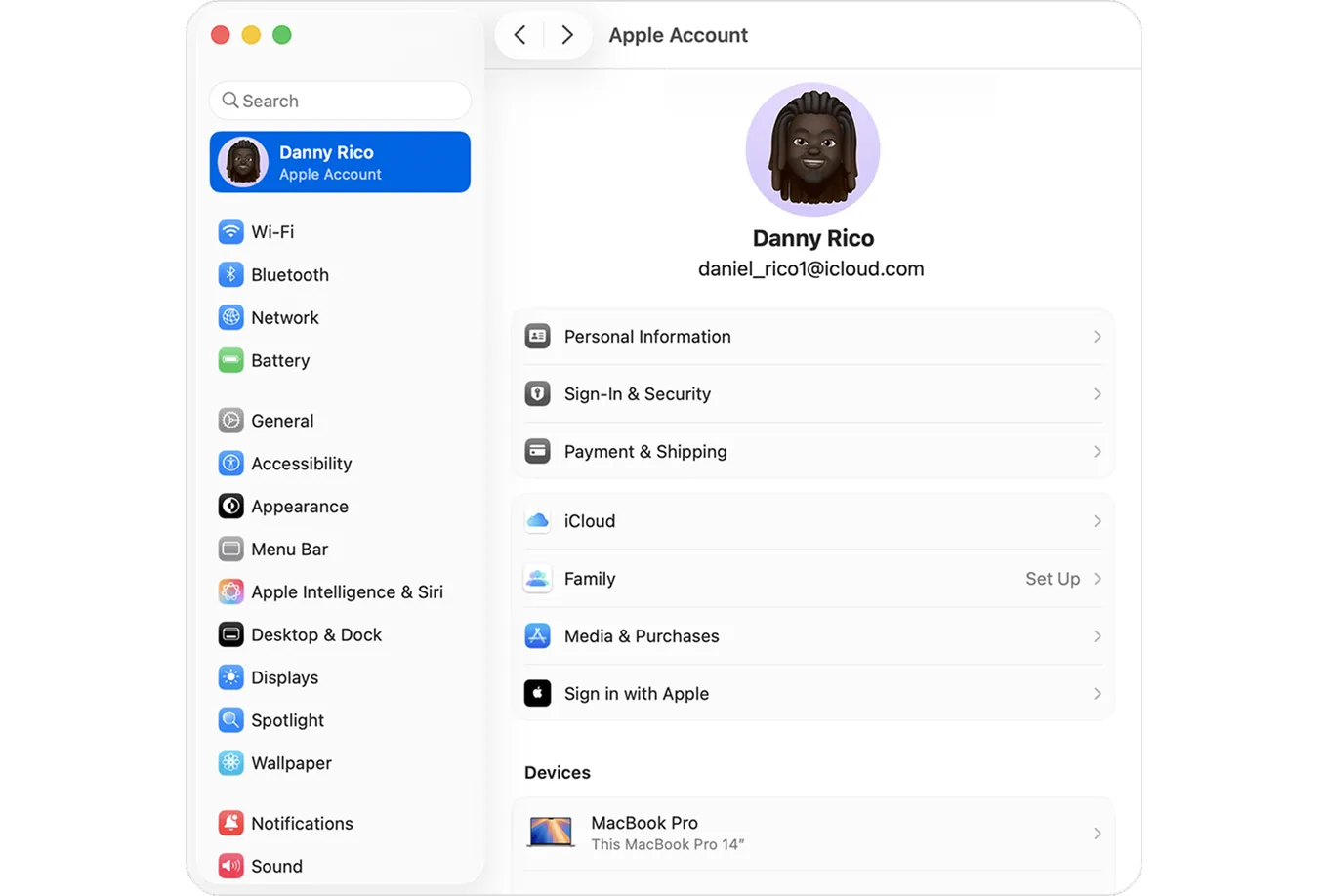The image size is (1328, 896).
Task: Expand the Sign in with Apple chevron
Action: point(1097,693)
